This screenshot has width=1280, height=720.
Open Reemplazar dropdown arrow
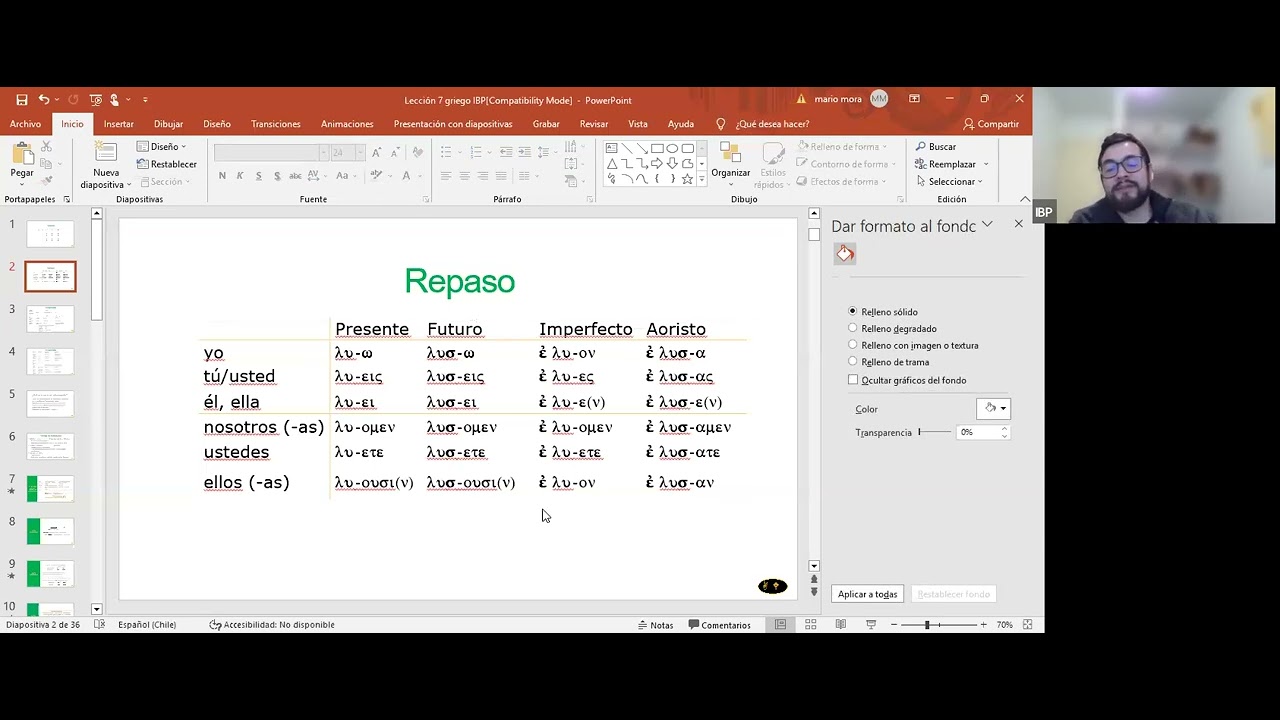click(985, 164)
